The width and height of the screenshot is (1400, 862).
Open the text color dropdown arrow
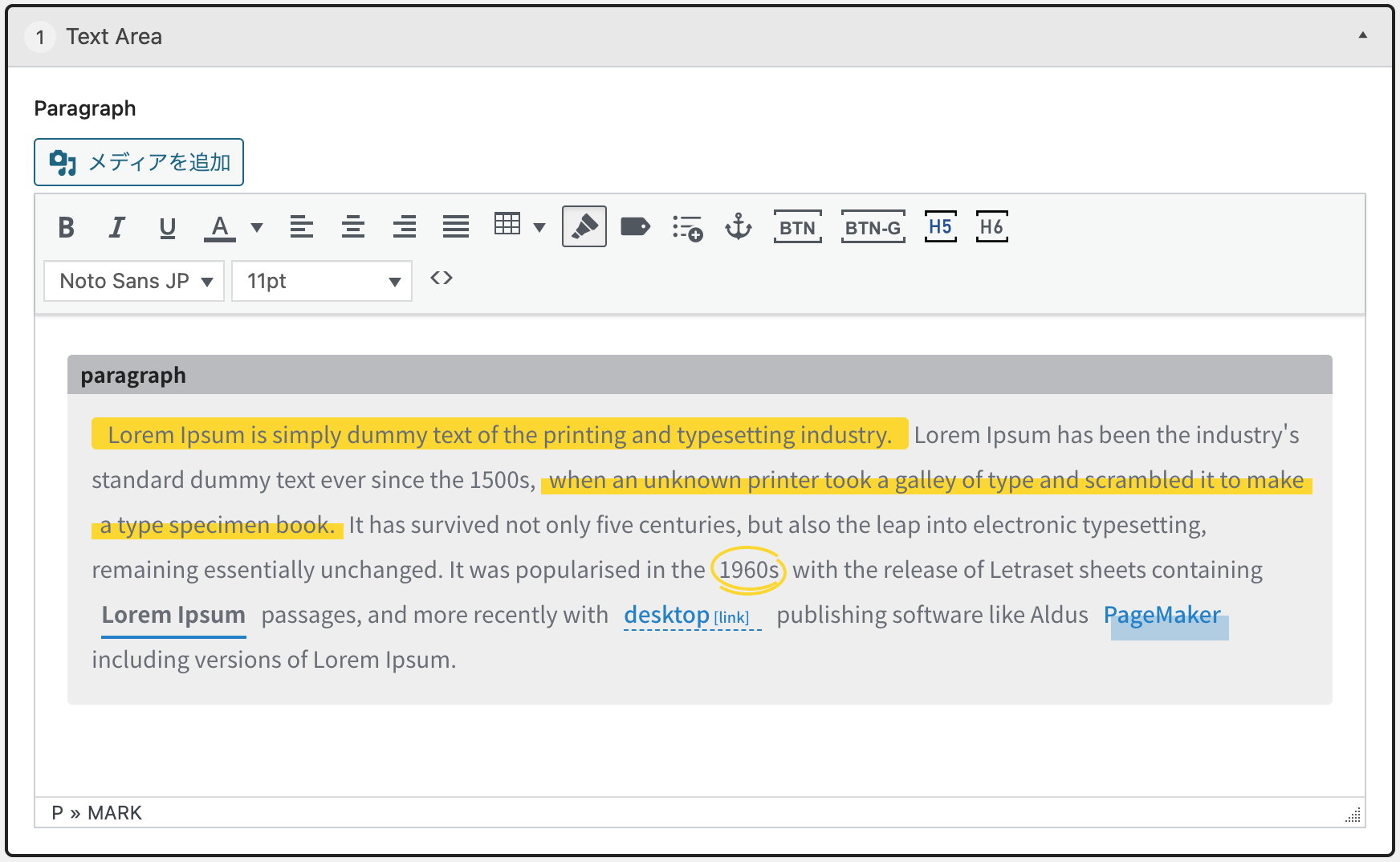(257, 228)
